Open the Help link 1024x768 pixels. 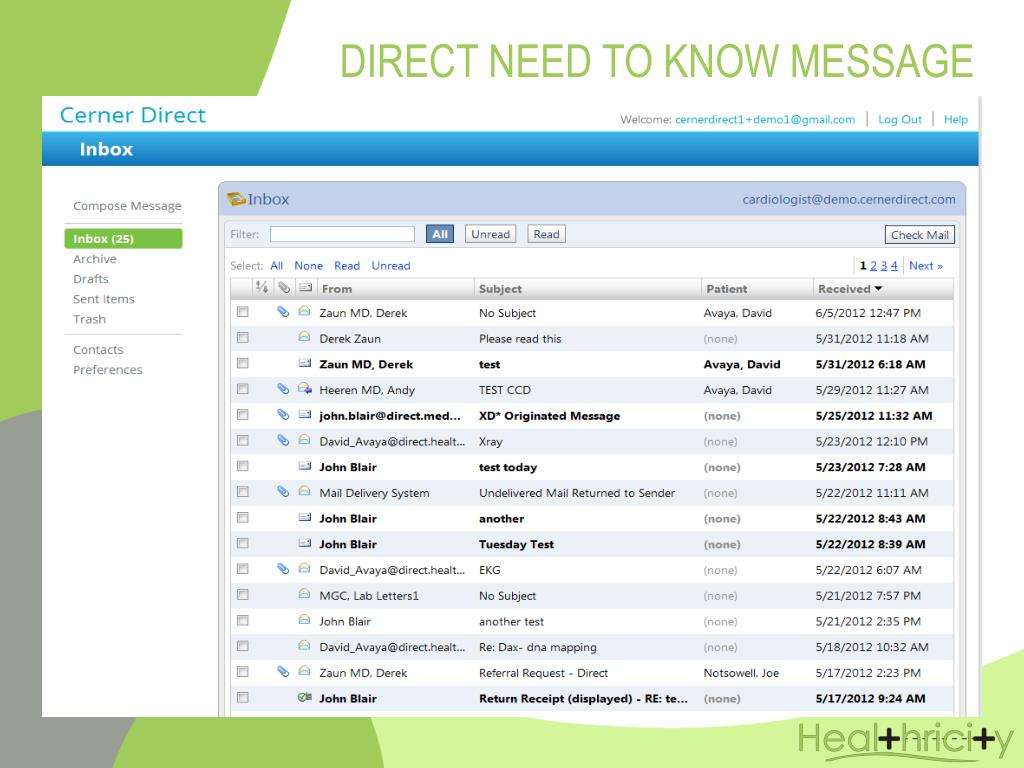(x=955, y=120)
